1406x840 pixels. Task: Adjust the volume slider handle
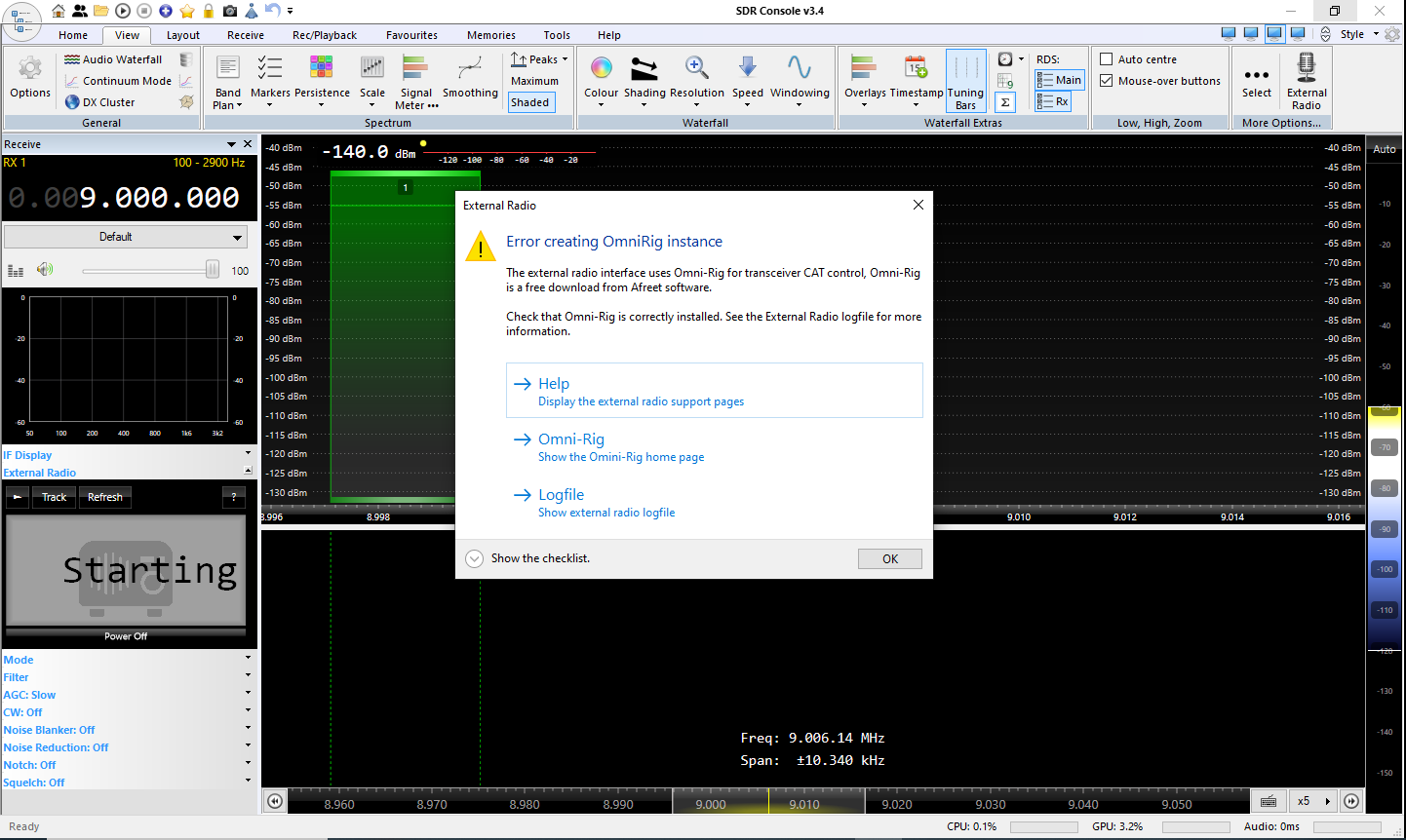coord(212,270)
